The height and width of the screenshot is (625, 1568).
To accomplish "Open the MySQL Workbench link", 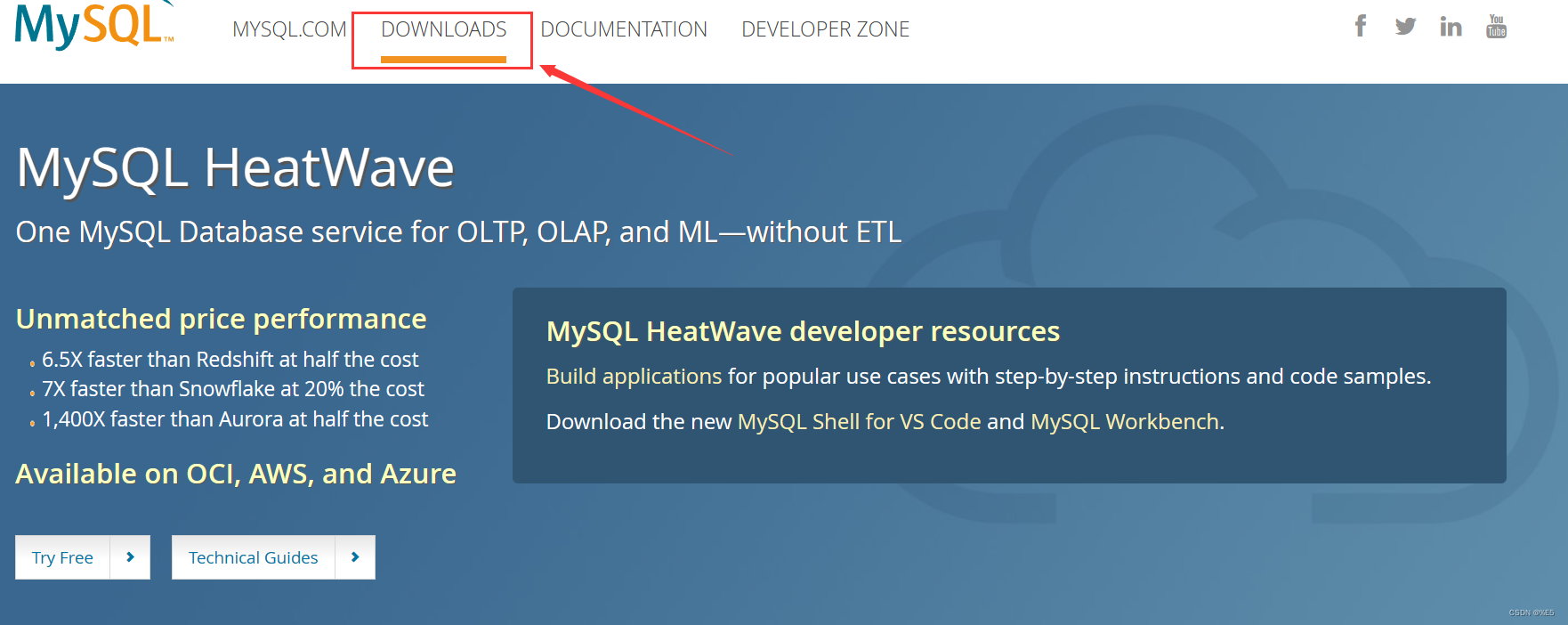I will click(1125, 422).
